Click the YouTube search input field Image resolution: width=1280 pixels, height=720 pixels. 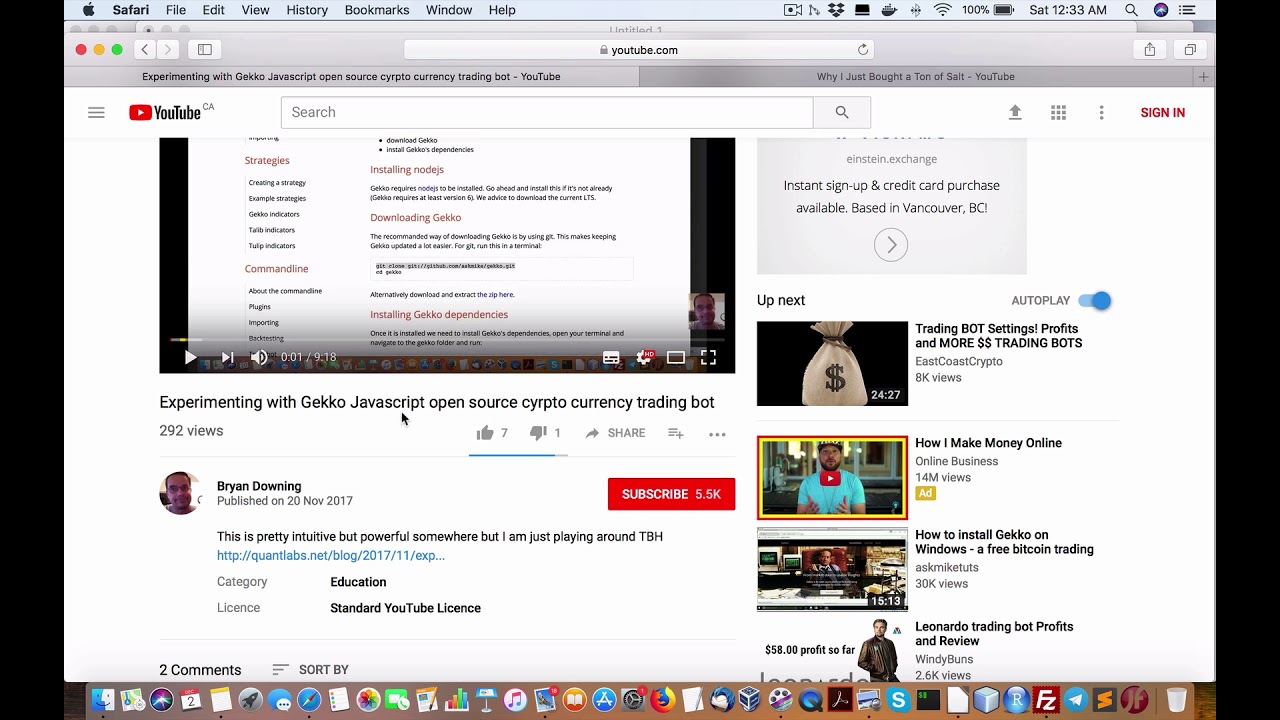tap(547, 112)
